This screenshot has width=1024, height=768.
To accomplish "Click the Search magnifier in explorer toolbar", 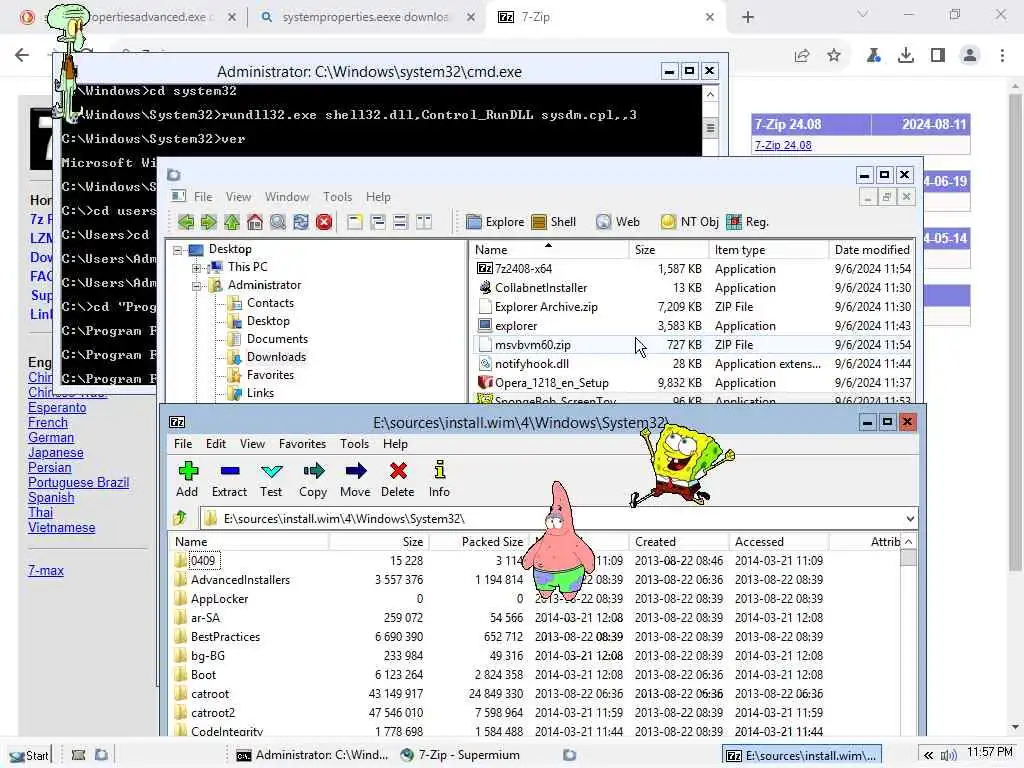I will coord(278,222).
